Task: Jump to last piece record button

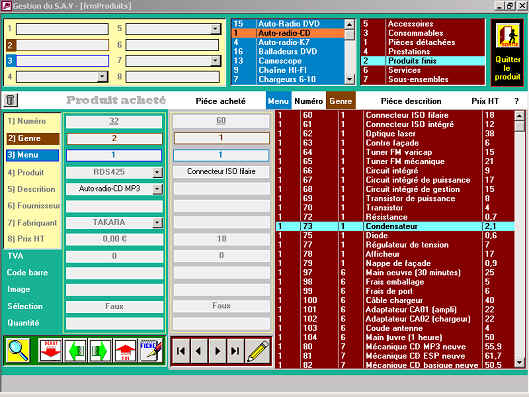Action: click(x=235, y=351)
